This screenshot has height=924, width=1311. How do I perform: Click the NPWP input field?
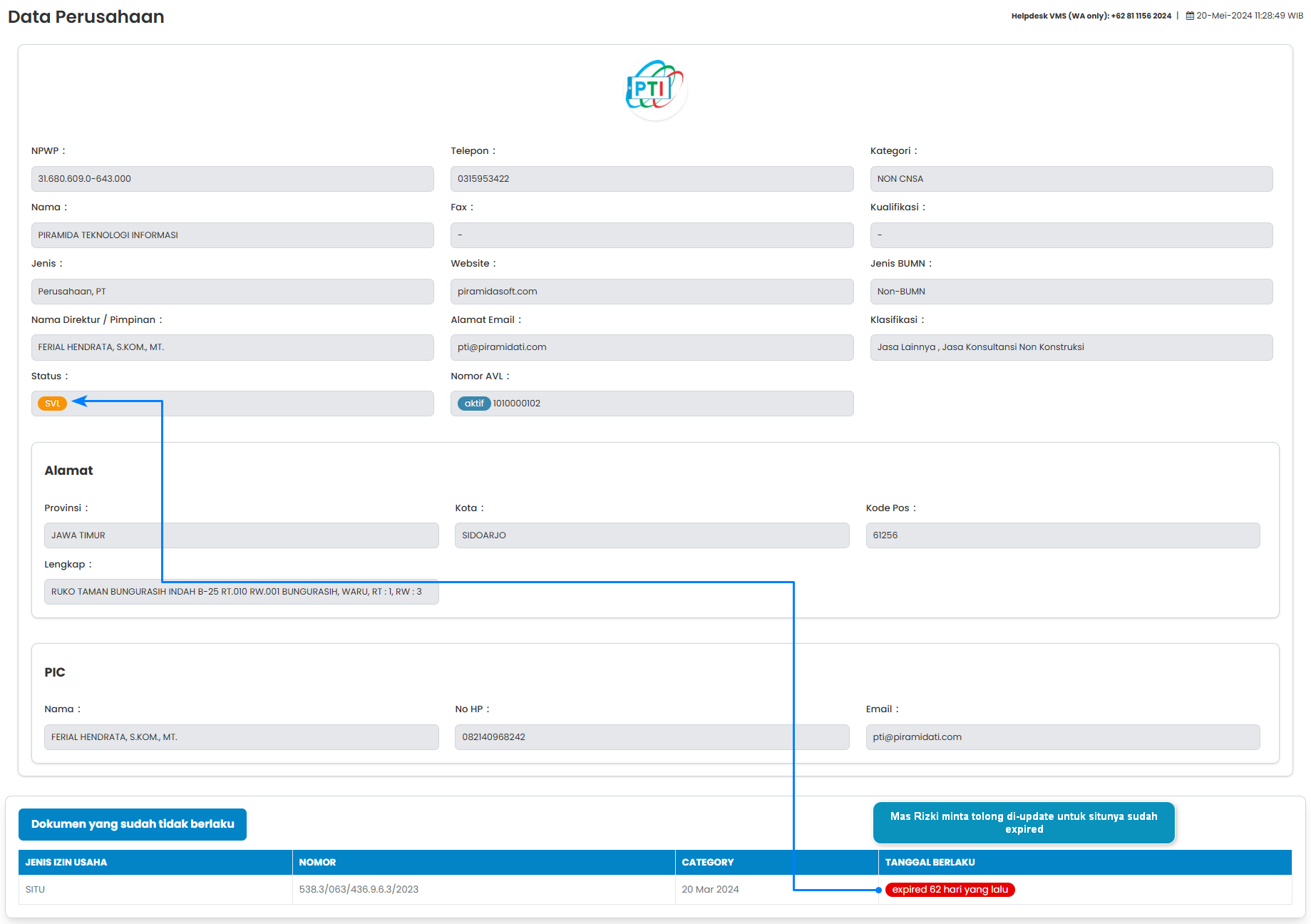tap(232, 179)
